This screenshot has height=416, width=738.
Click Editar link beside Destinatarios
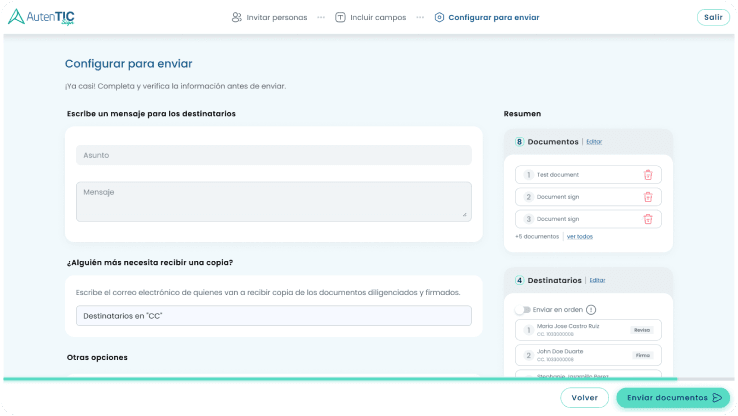point(597,280)
